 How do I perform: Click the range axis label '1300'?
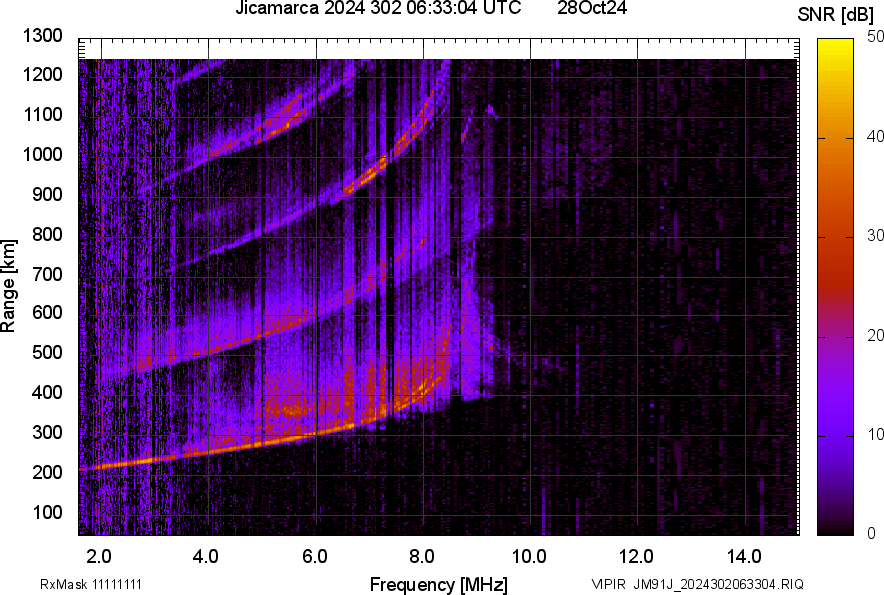point(42,36)
